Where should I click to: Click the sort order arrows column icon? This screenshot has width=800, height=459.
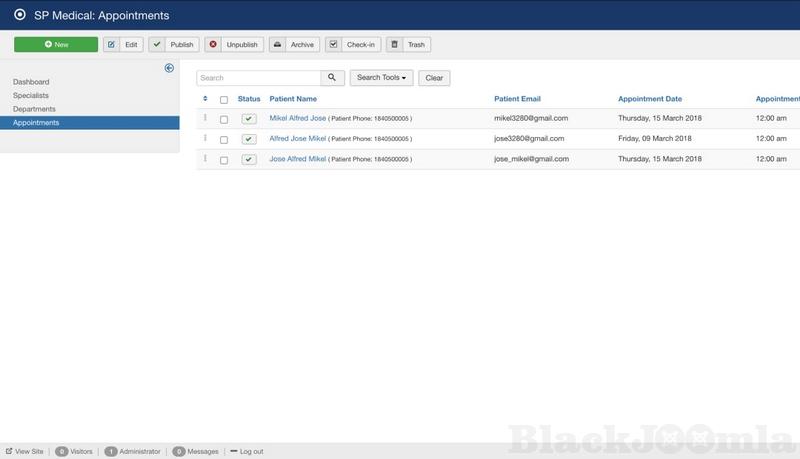tap(205, 99)
